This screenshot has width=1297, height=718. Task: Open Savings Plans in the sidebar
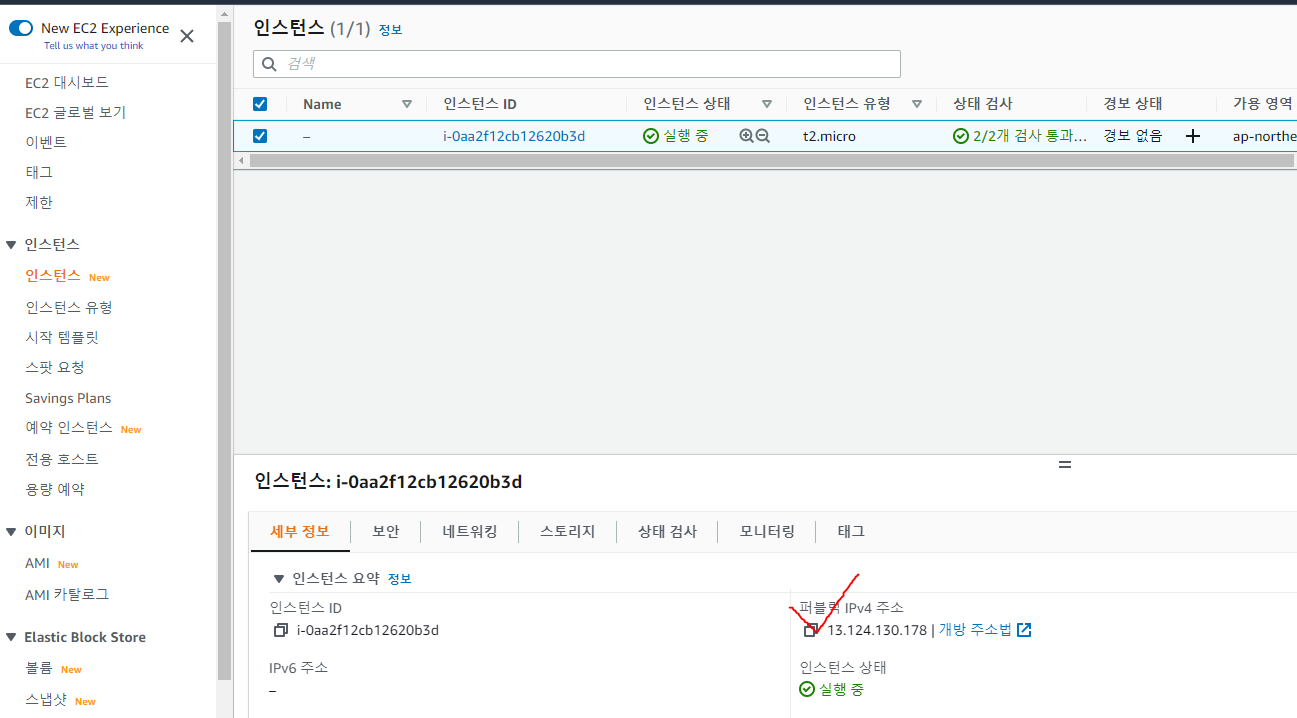(68, 398)
